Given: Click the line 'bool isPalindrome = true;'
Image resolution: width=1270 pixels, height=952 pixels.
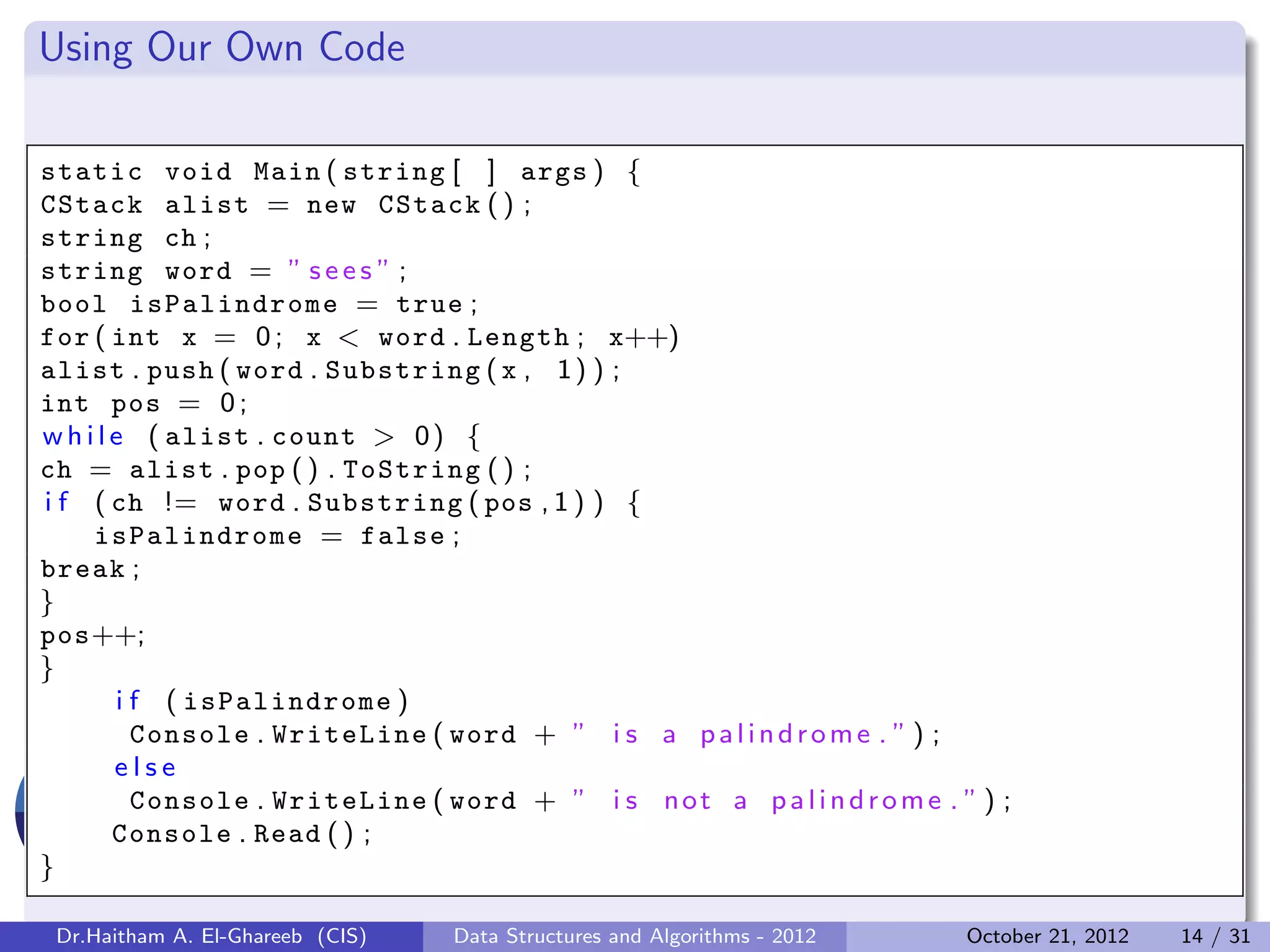Looking at the screenshot, I should pos(260,304).
